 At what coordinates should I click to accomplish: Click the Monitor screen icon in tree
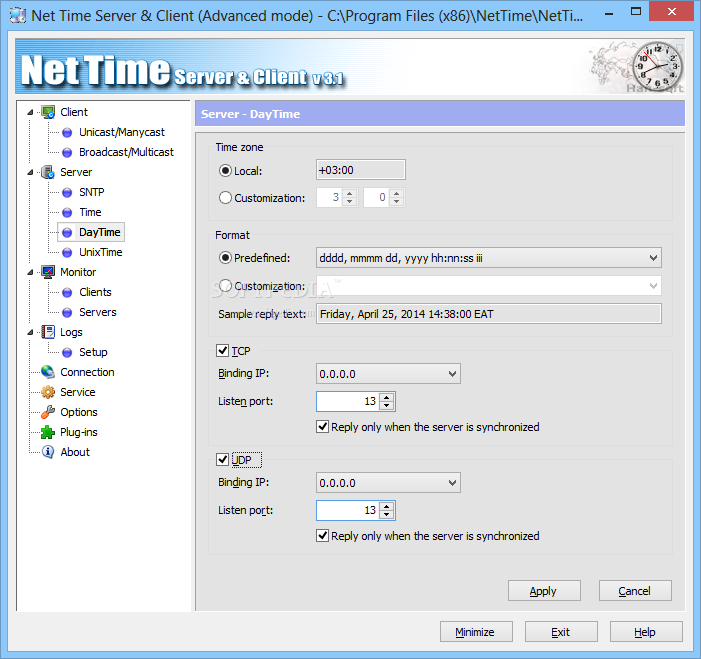point(48,272)
